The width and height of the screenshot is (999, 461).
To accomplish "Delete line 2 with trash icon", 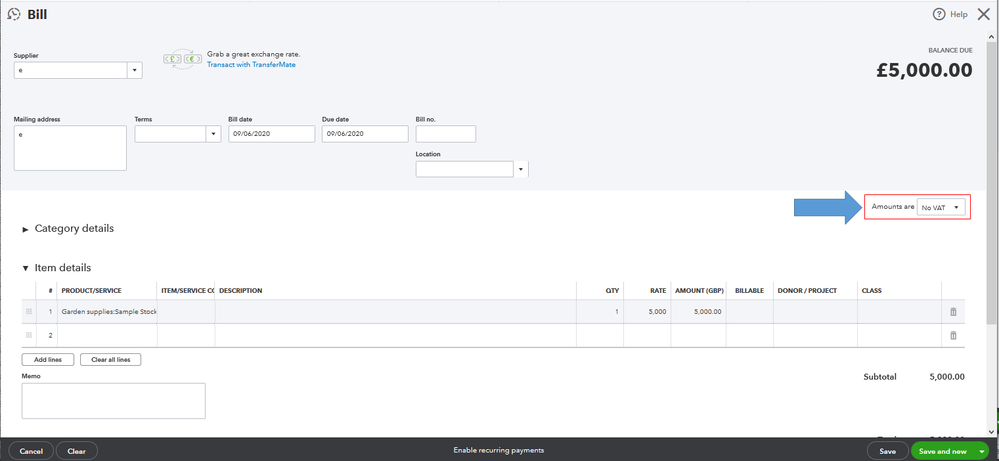I will tap(953, 335).
